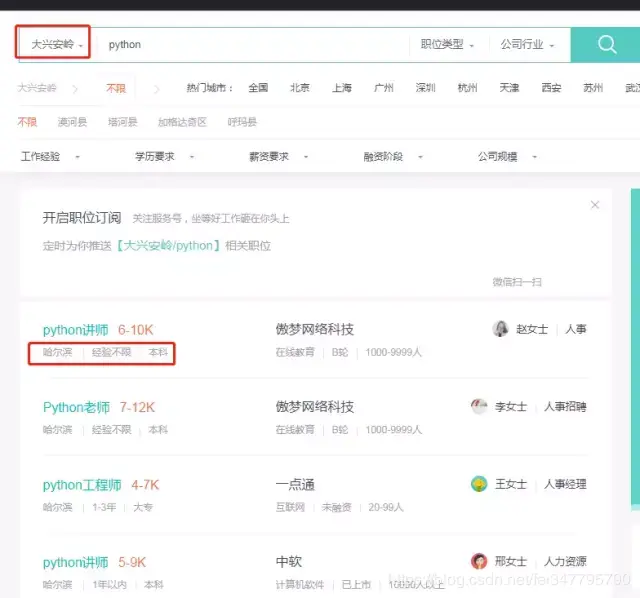Click 1000-9999人 in python讲师 6-10K row

(393, 352)
